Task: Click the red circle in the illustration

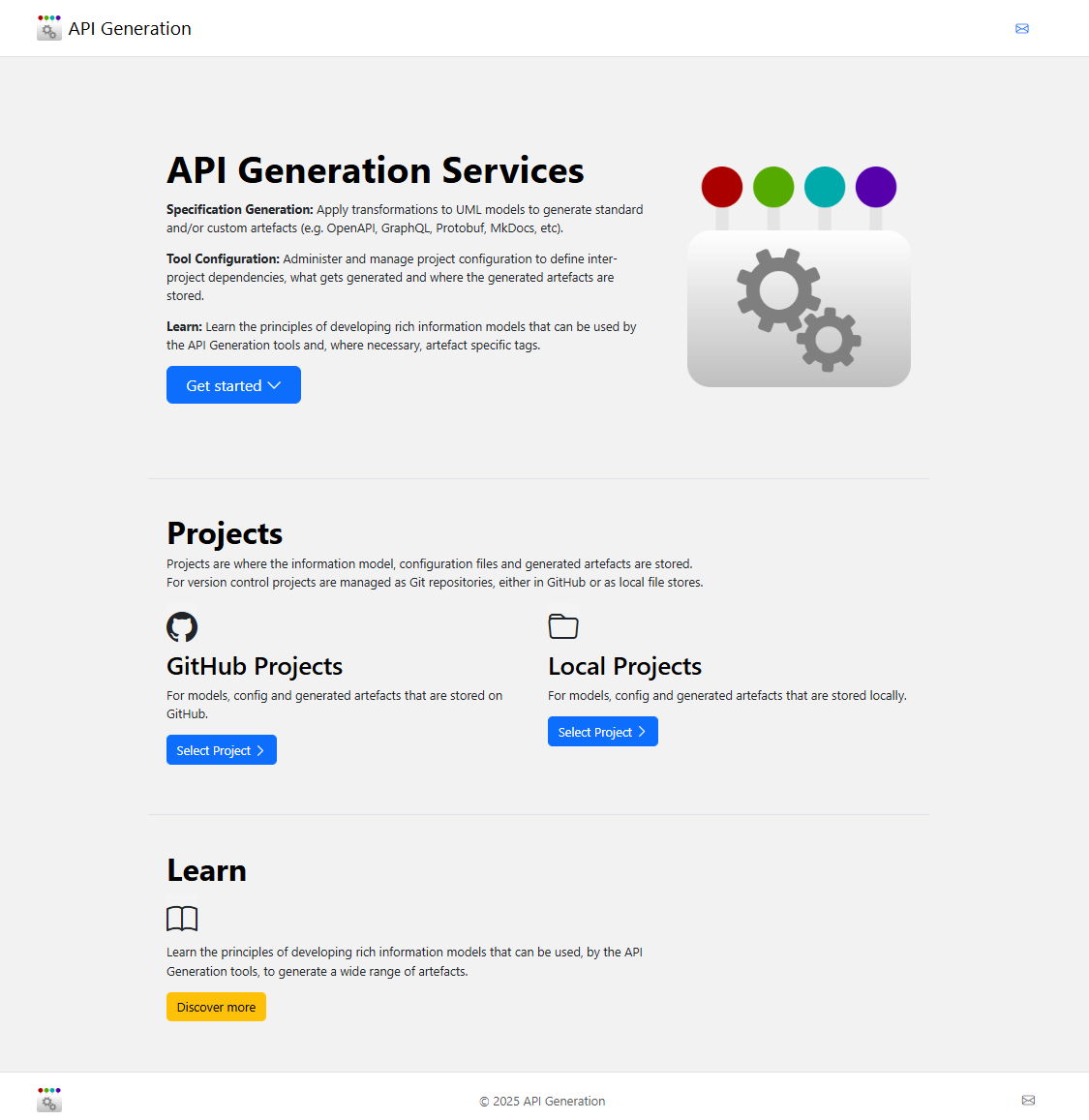Action: click(x=721, y=187)
